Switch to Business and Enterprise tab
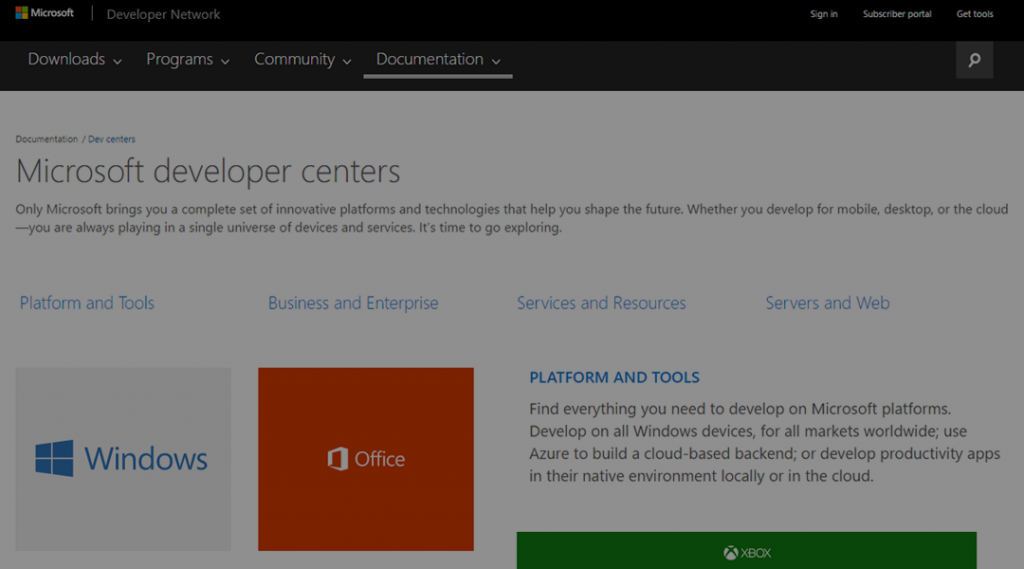1024x569 pixels. point(353,303)
